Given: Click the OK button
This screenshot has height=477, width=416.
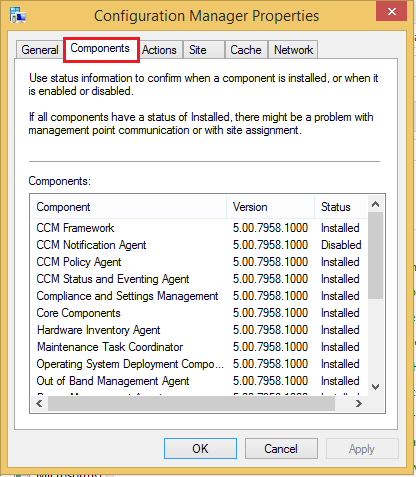Looking at the screenshot, I should click(x=200, y=449).
